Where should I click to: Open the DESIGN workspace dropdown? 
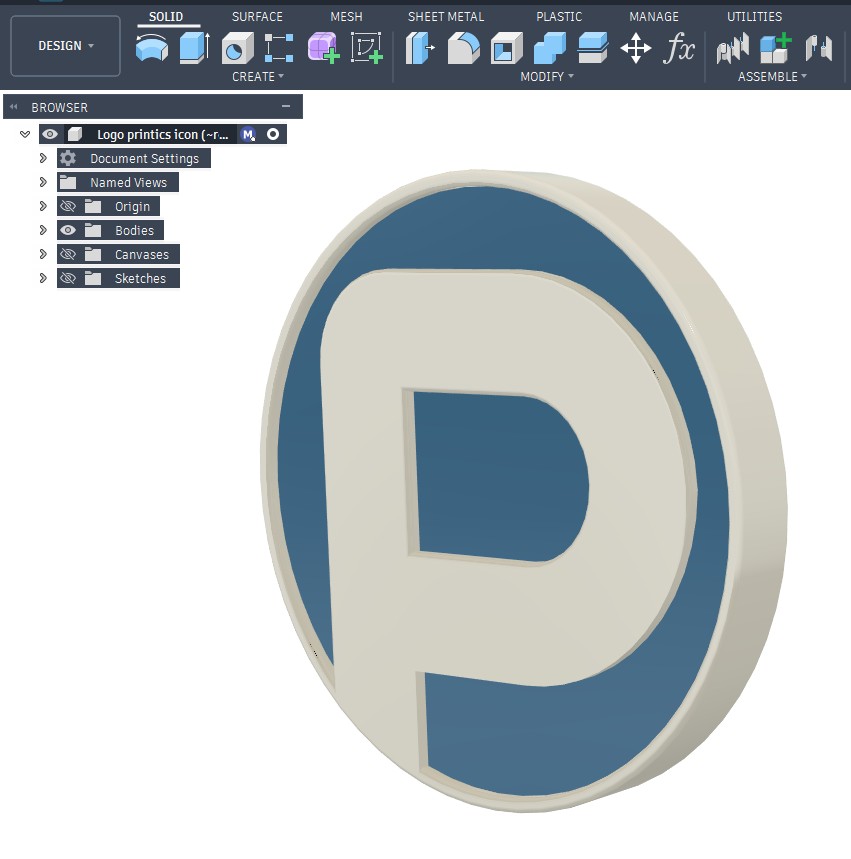click(x=65, y=46)
